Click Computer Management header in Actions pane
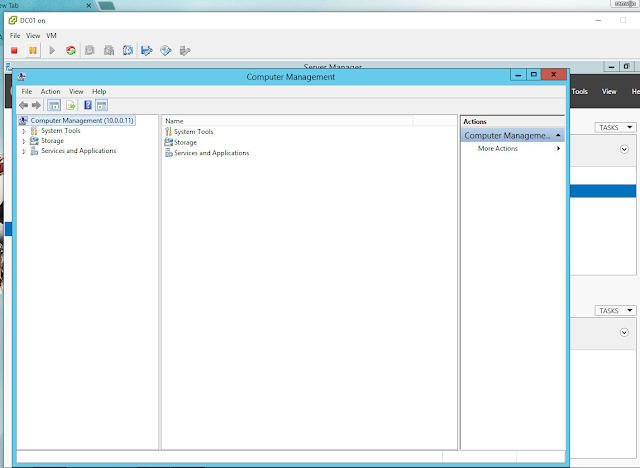 tap(513, 135)
